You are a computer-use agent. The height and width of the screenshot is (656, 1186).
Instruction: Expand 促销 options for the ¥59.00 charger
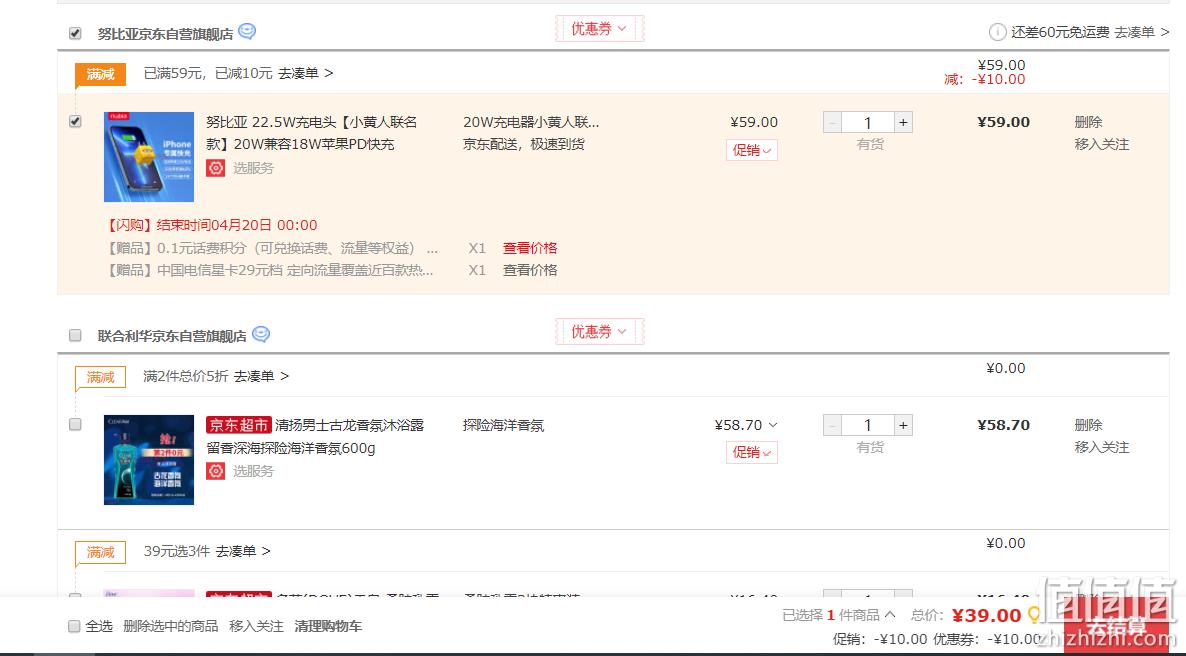752,150
